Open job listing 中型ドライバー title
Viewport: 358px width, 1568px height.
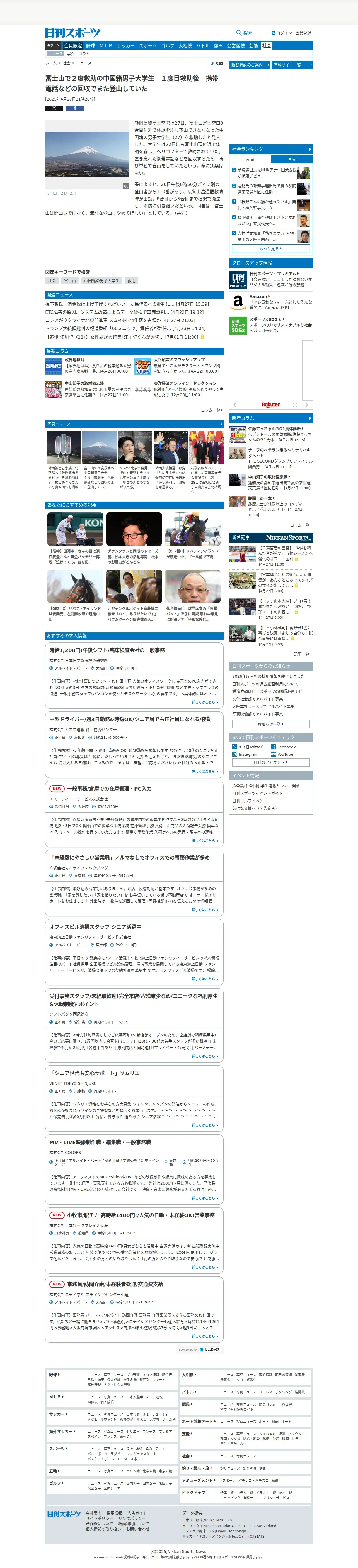(130, 719)
